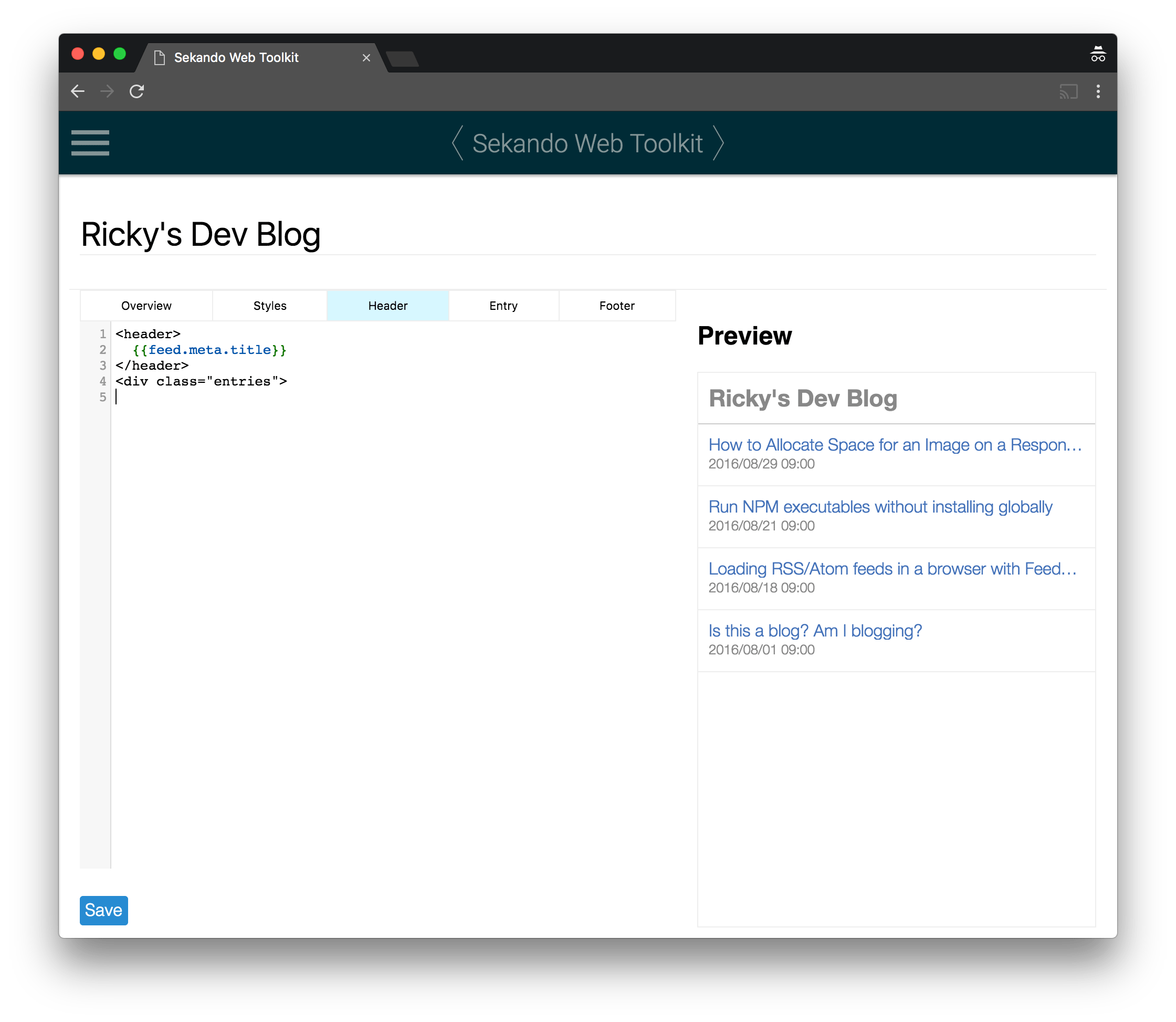Open the browser three-dot menu
1176x1022 pixels.
(x=1098, y=91)
